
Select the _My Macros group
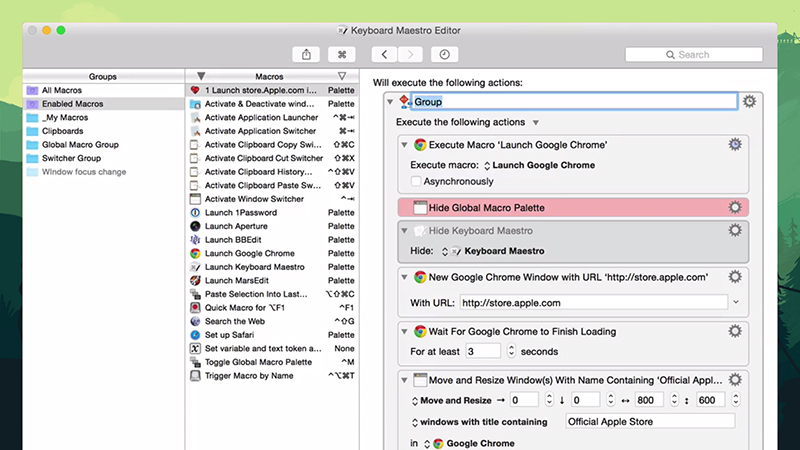click(104, 117)
